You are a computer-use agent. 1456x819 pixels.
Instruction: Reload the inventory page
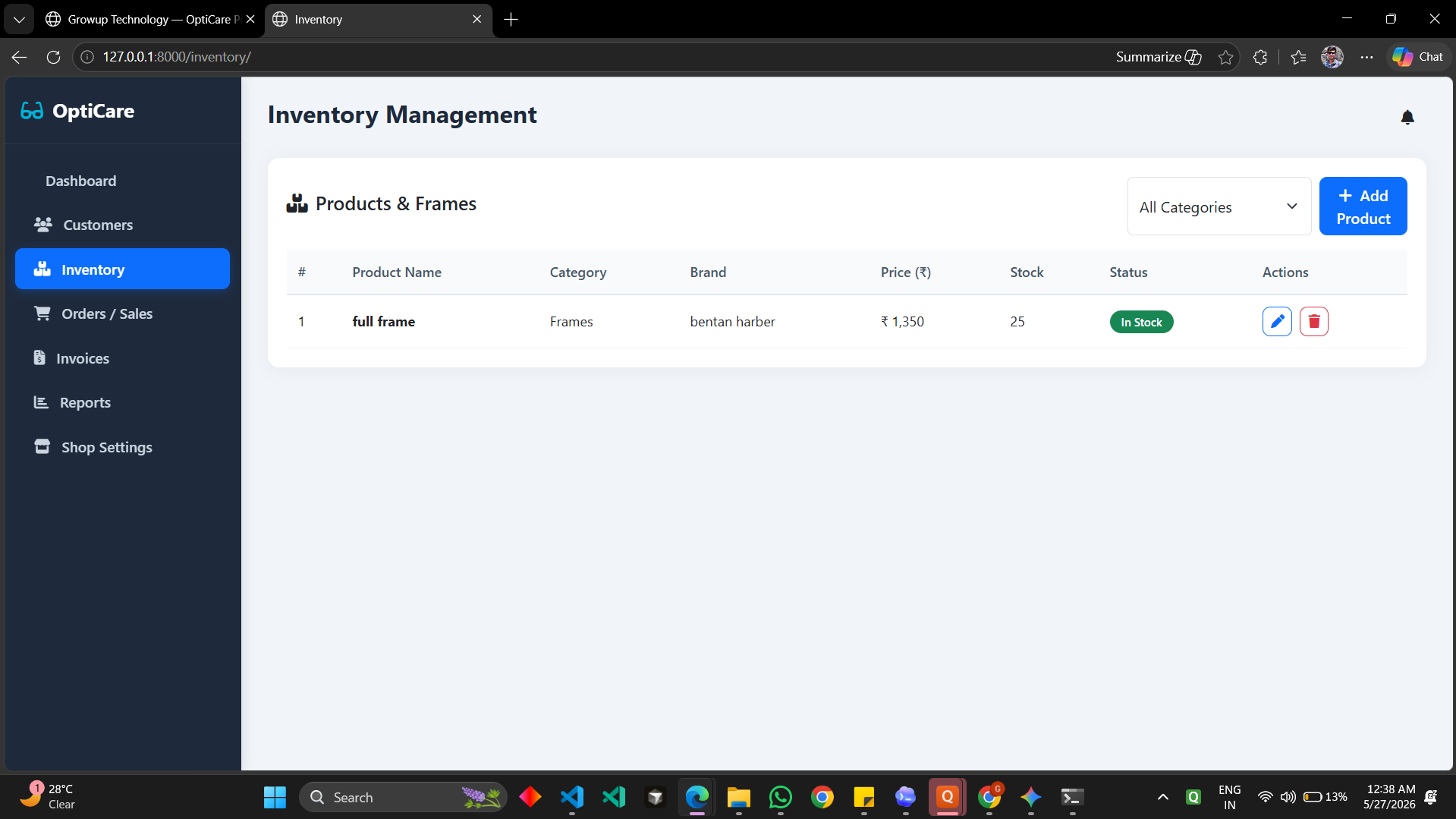(53, 57)
